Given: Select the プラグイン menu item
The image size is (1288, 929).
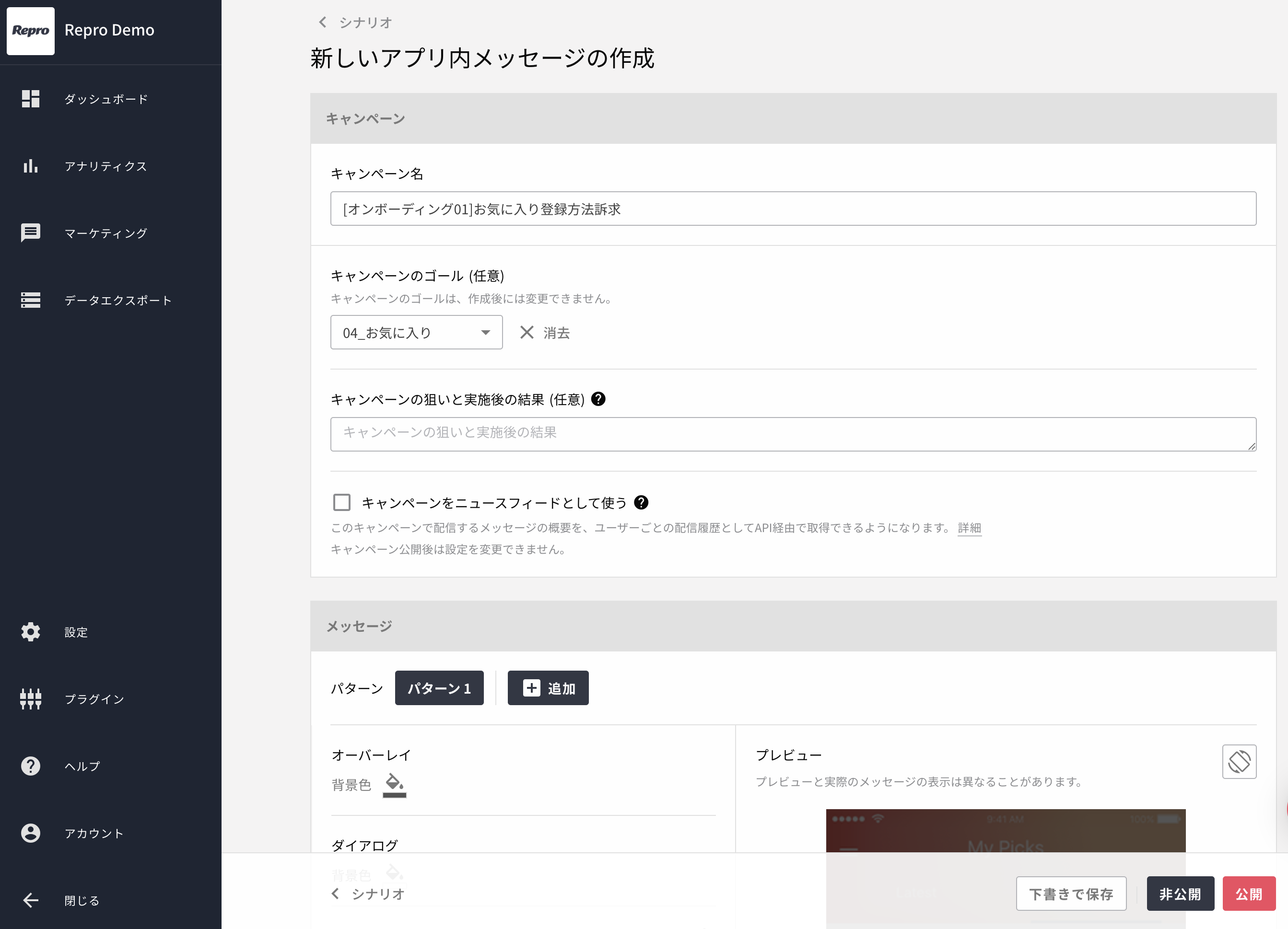Looking at the screenshot, I should (x=94, y=698).
